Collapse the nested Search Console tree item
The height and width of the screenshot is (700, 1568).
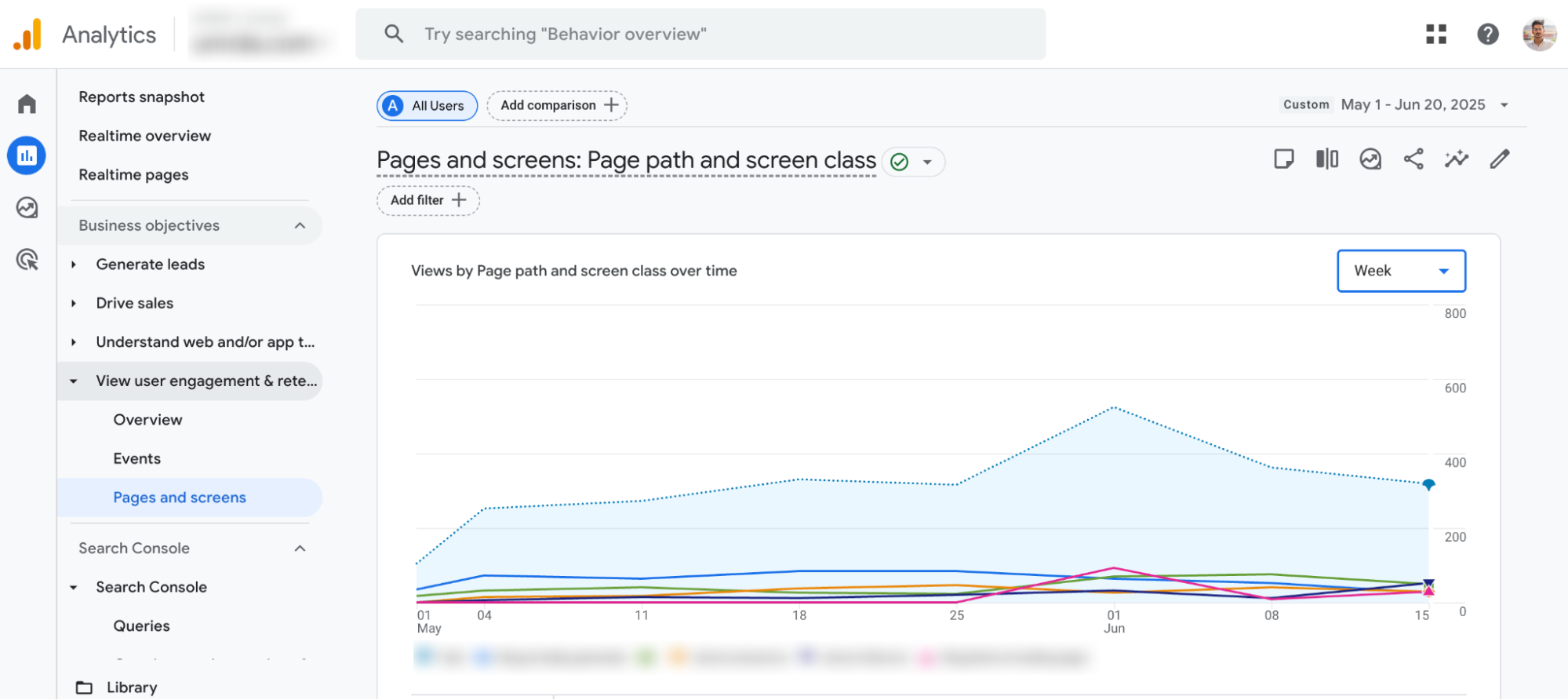click(74, 588)
